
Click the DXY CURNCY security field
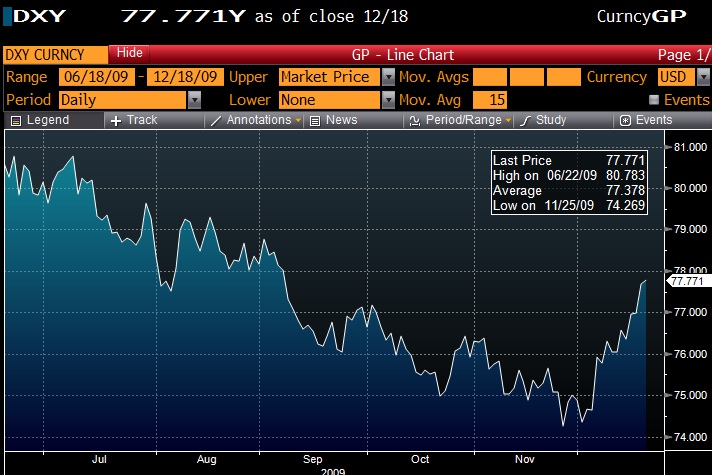point(55,54)
